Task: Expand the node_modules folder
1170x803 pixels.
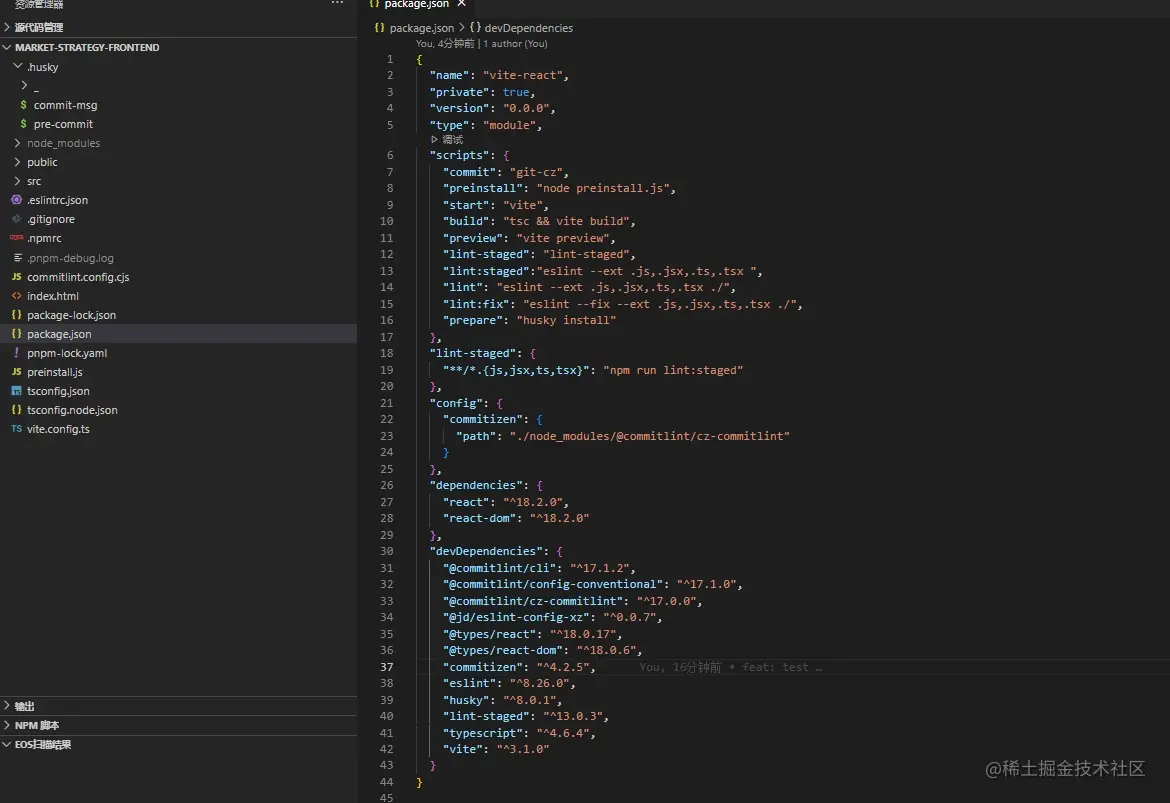Action: [x=179, y=143]
